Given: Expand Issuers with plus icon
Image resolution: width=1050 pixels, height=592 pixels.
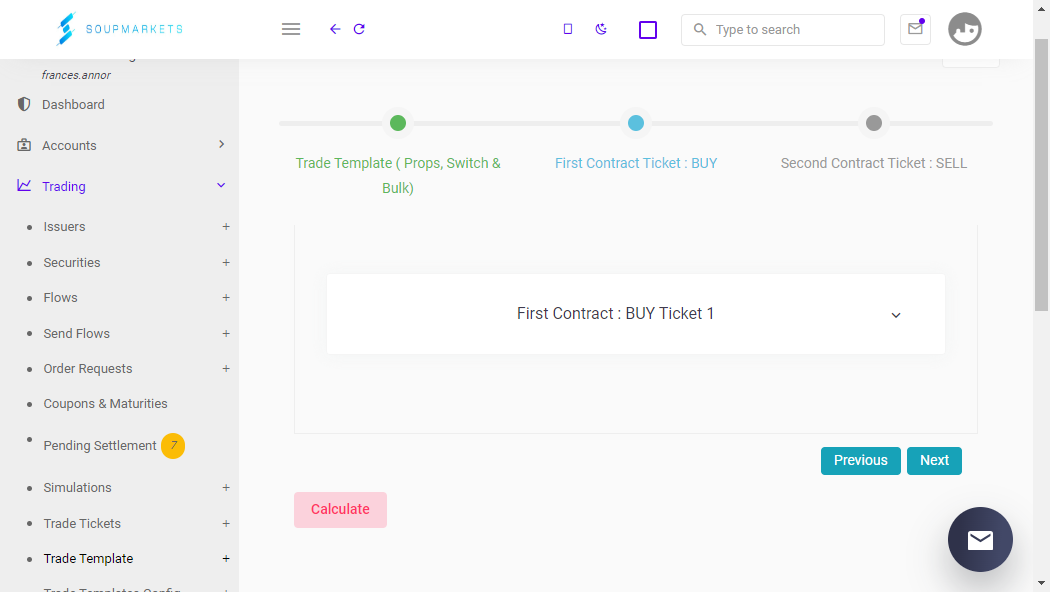Looking at the screenshot, I should tap(226, 226).
